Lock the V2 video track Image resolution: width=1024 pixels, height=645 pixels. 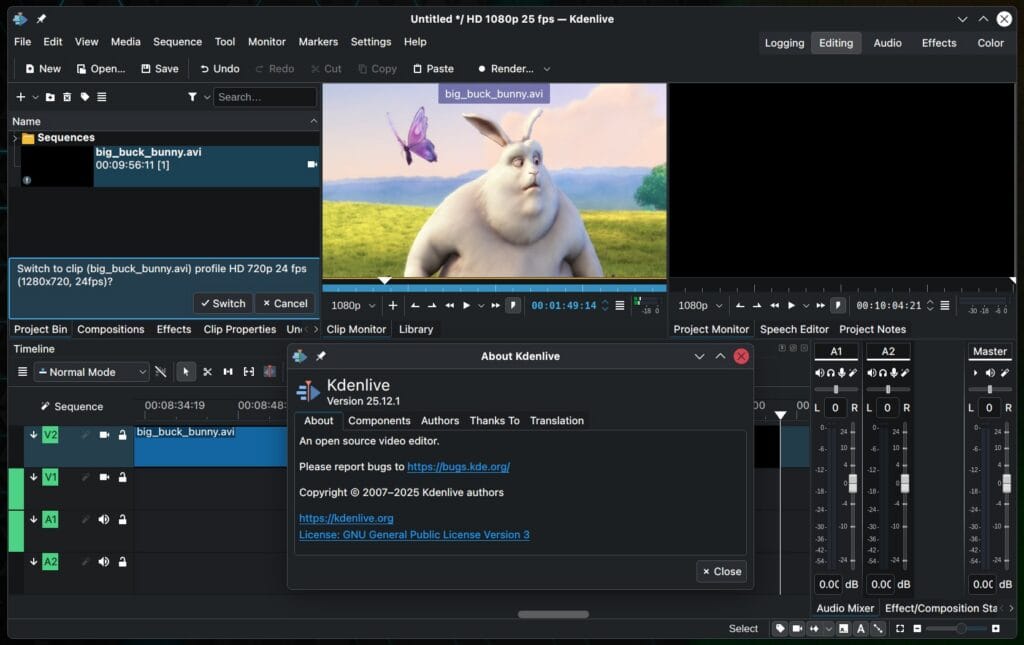coord(124,435)
